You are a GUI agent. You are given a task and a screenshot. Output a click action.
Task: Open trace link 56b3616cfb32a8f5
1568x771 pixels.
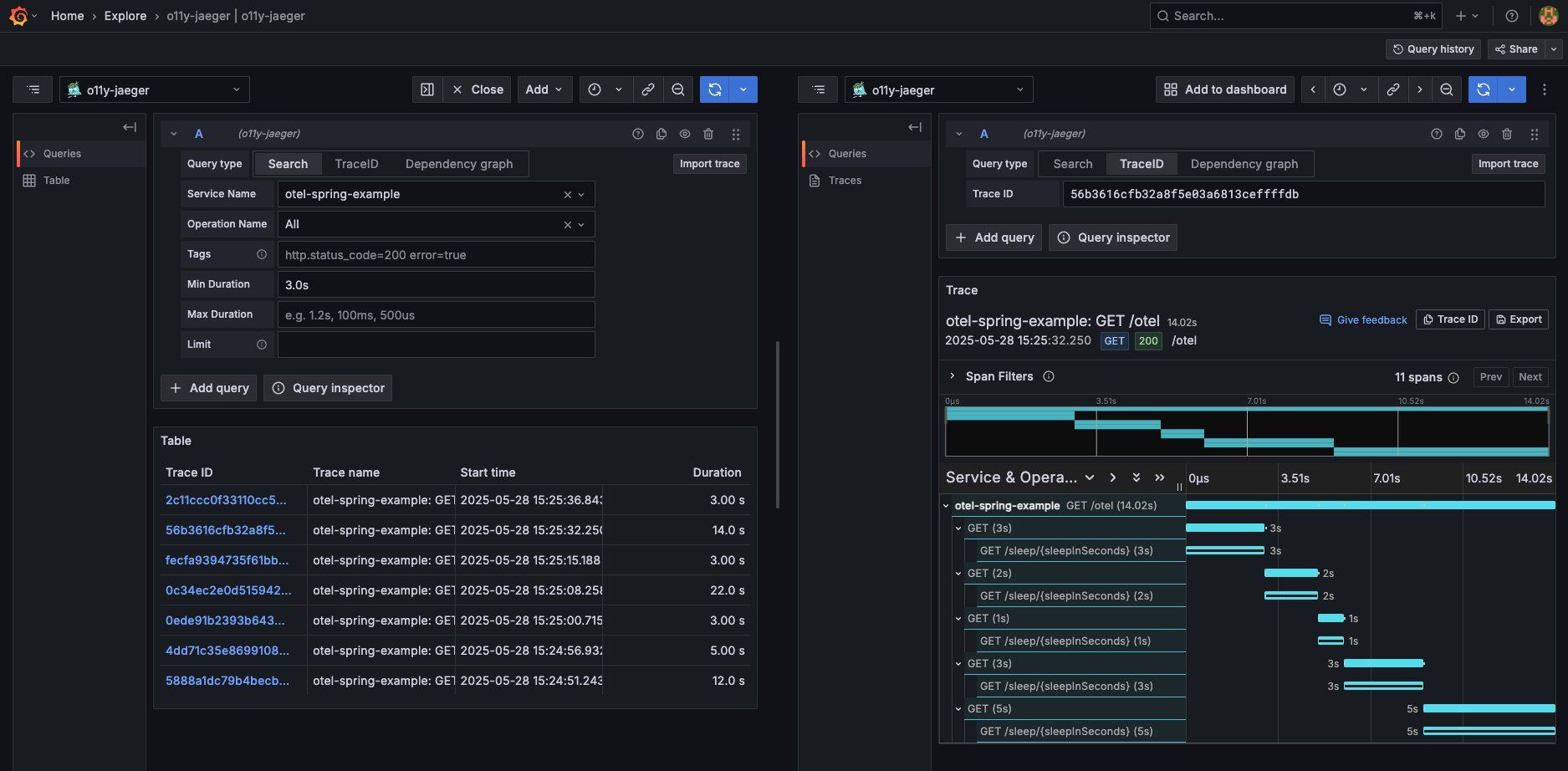pyautogui.click(x=226, y=530)
